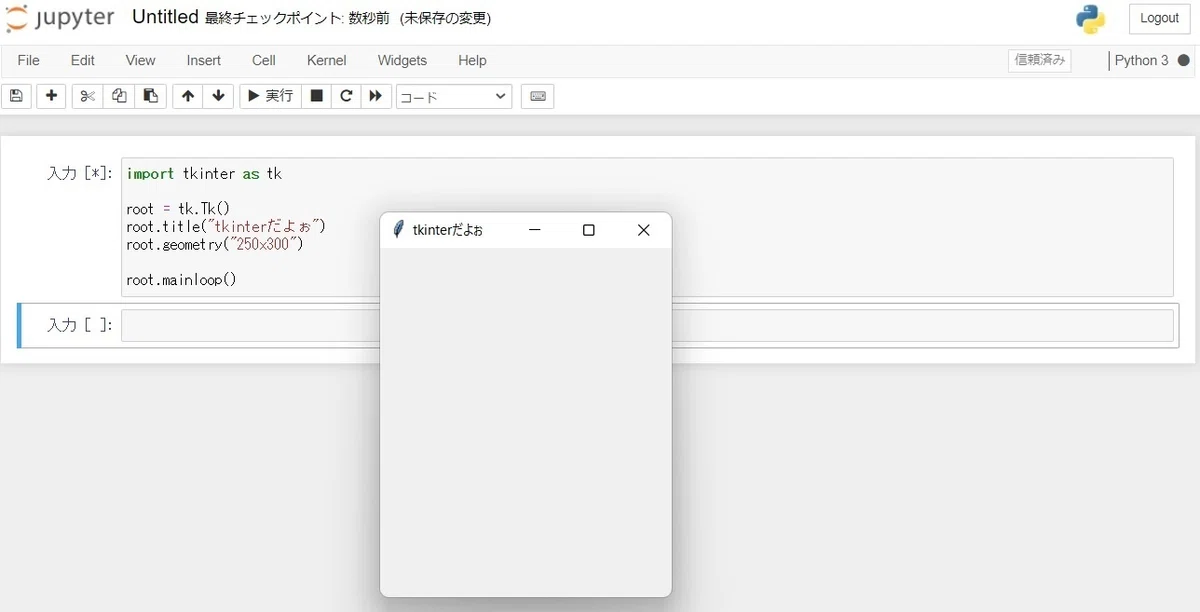Focus the empty second code cell
This screenshot has height=612, width=1200.
[x=647, y=326]
